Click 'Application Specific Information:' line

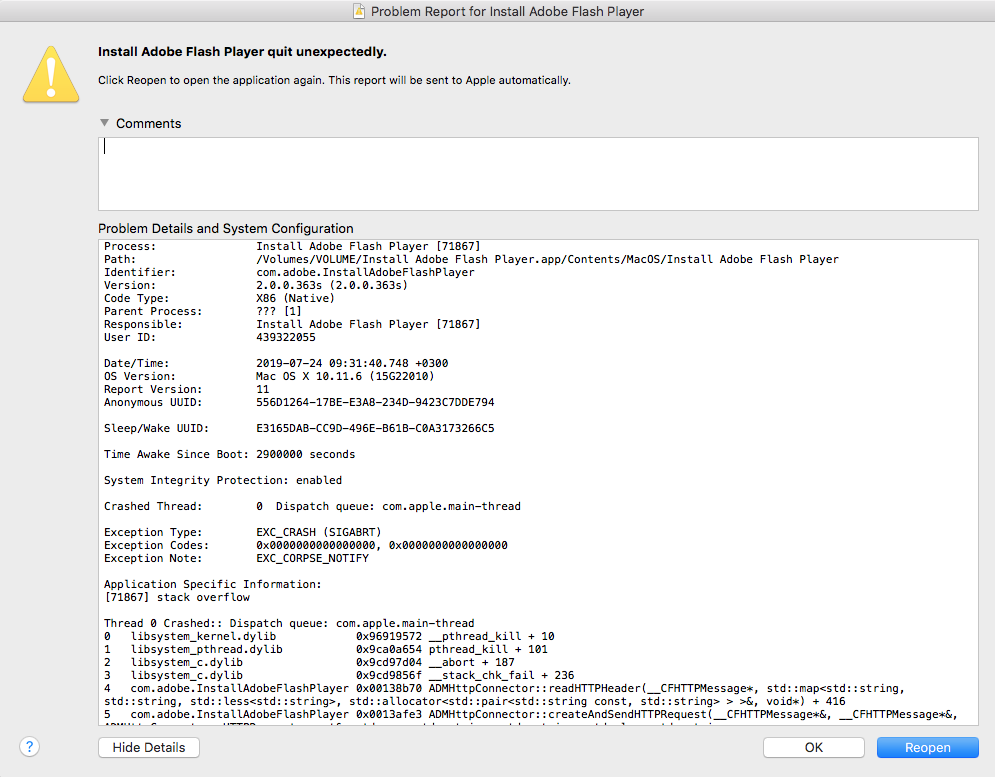(213, 585)
